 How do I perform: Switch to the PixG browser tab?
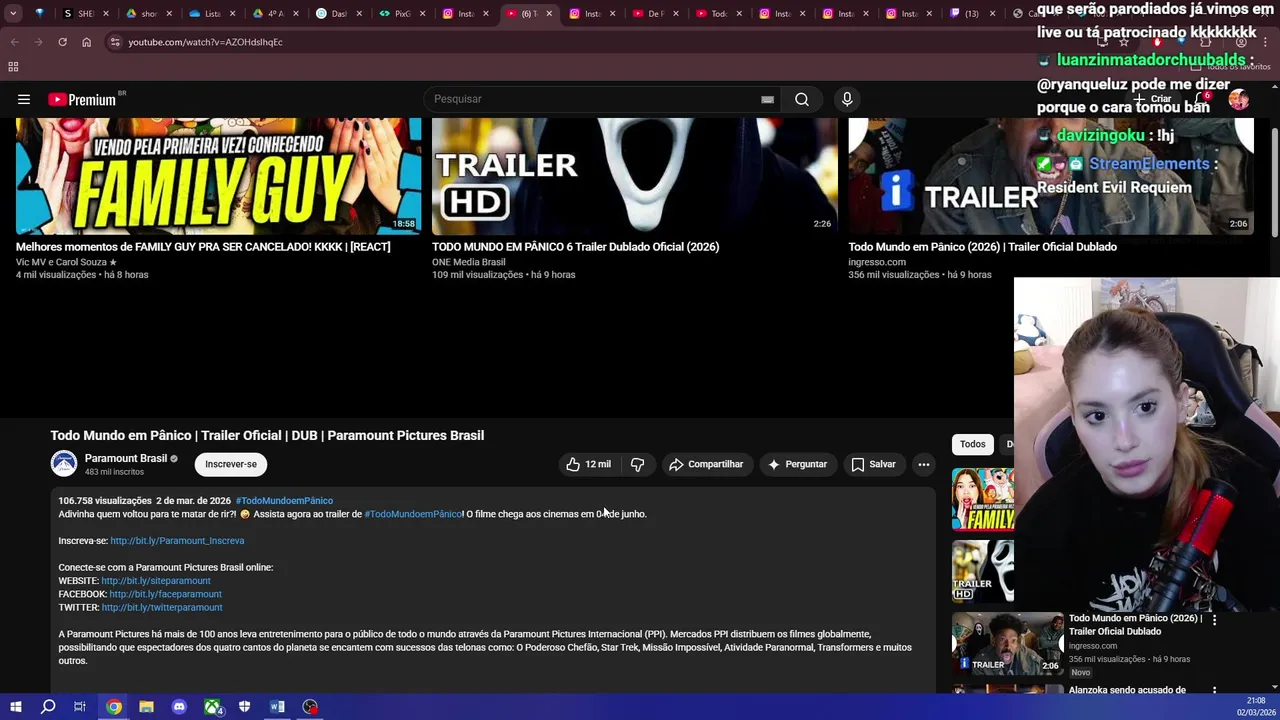coord(403,14)
